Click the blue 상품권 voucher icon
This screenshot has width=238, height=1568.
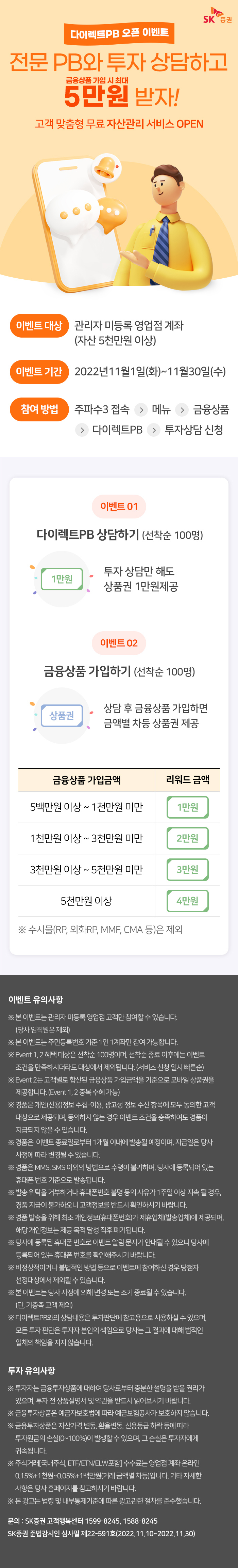pos(61,715)
